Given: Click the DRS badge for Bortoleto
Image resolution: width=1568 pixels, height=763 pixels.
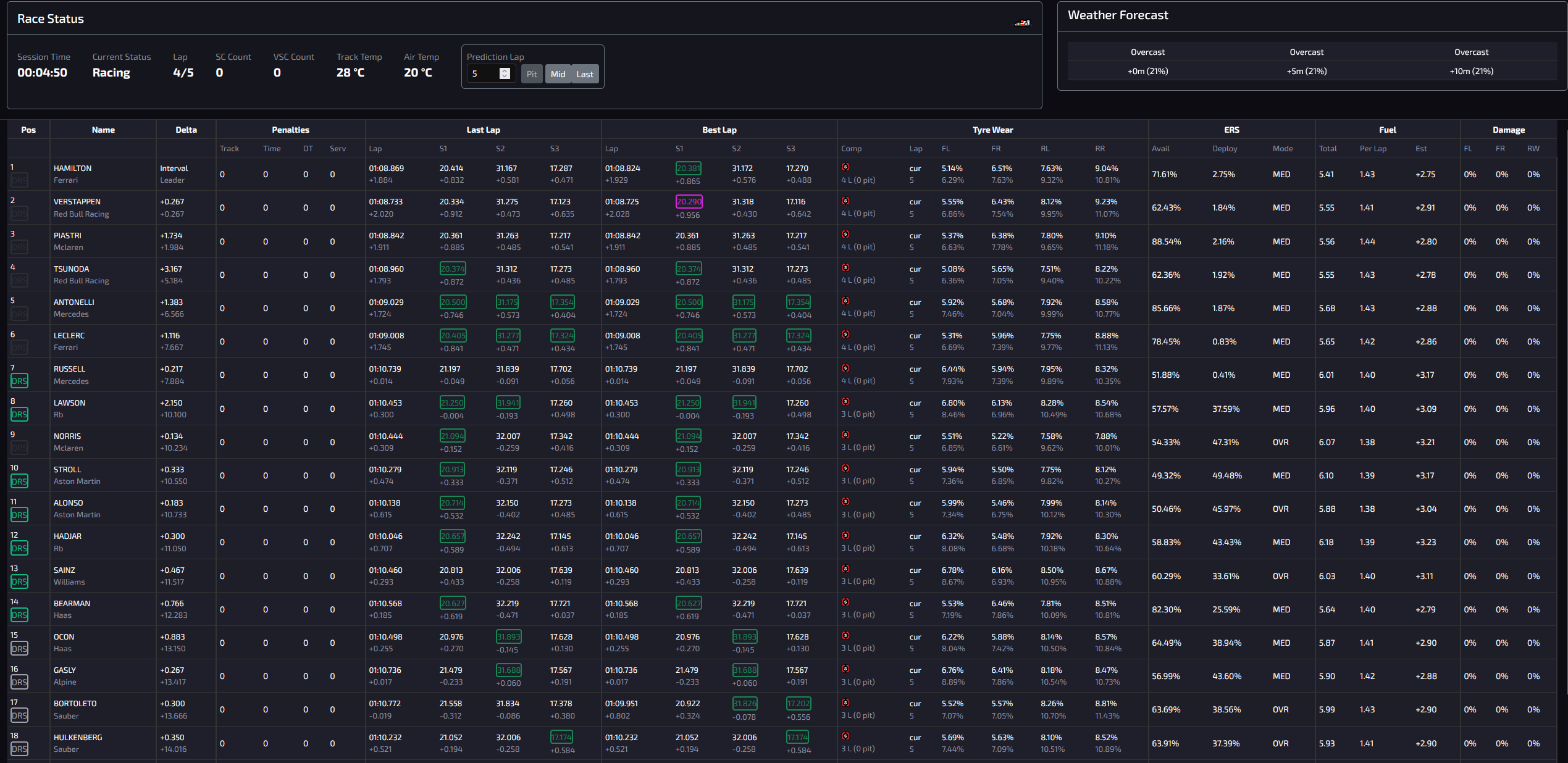Looking at the screenshot, I should pyautogui.click(x=19, y=715).
